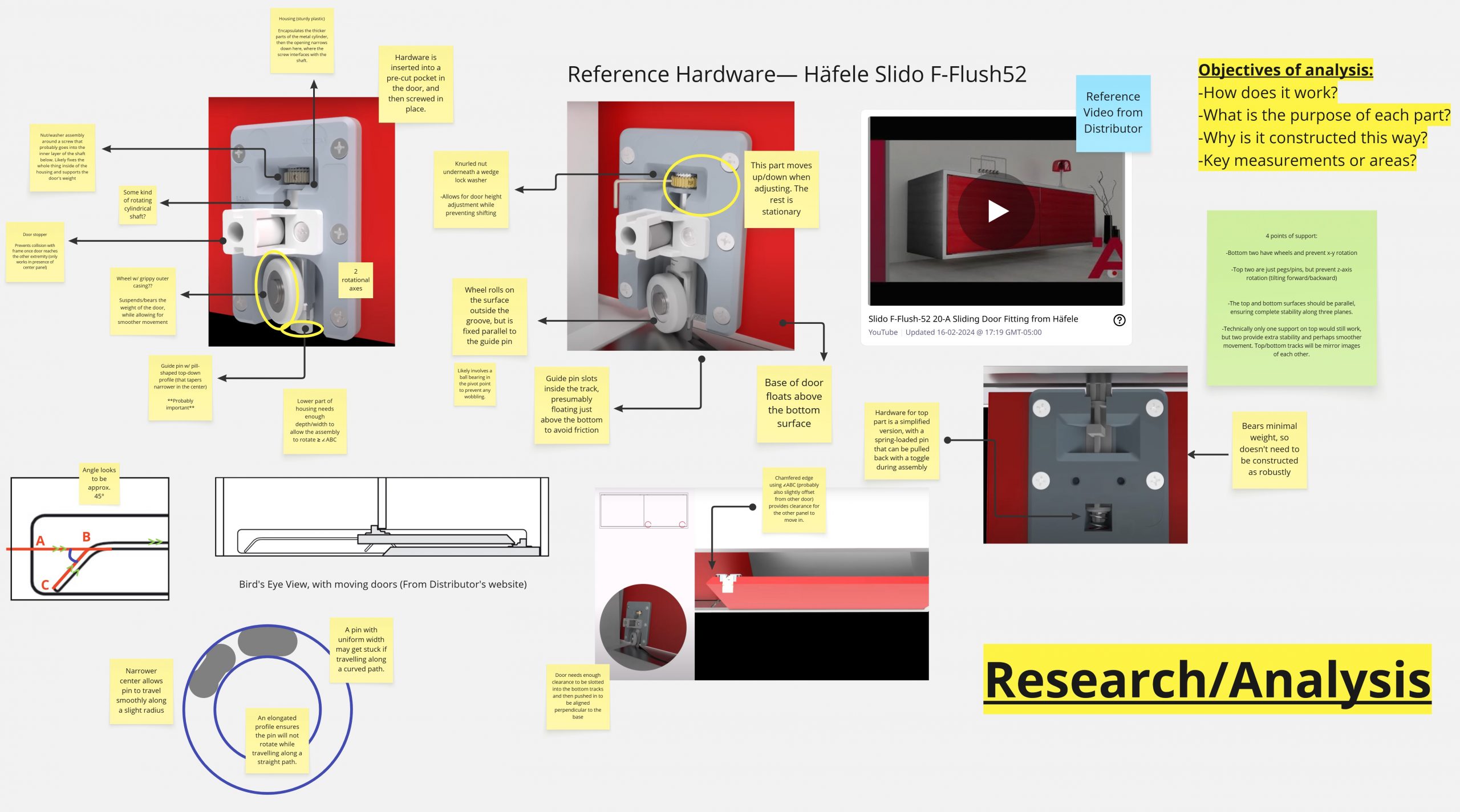Click the 'Hardware is inserted into a pre-cut pocket' note
The height and width of the screenshot is (812, 1460).
[x=415, y=83]
